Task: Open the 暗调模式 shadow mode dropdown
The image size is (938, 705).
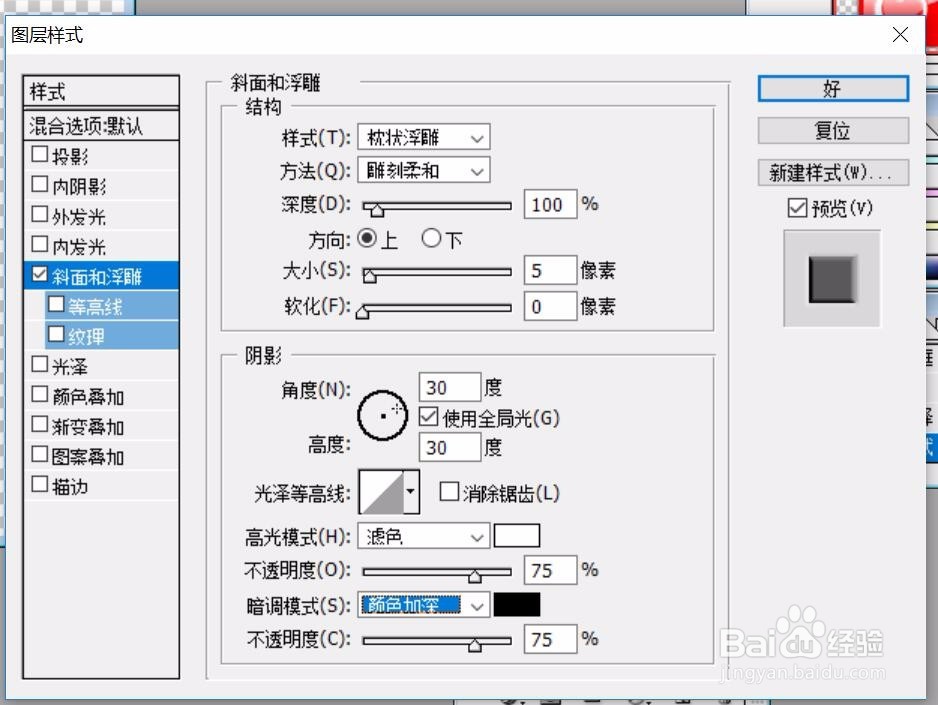Action: pyautogui.click(x=424, y=605)
